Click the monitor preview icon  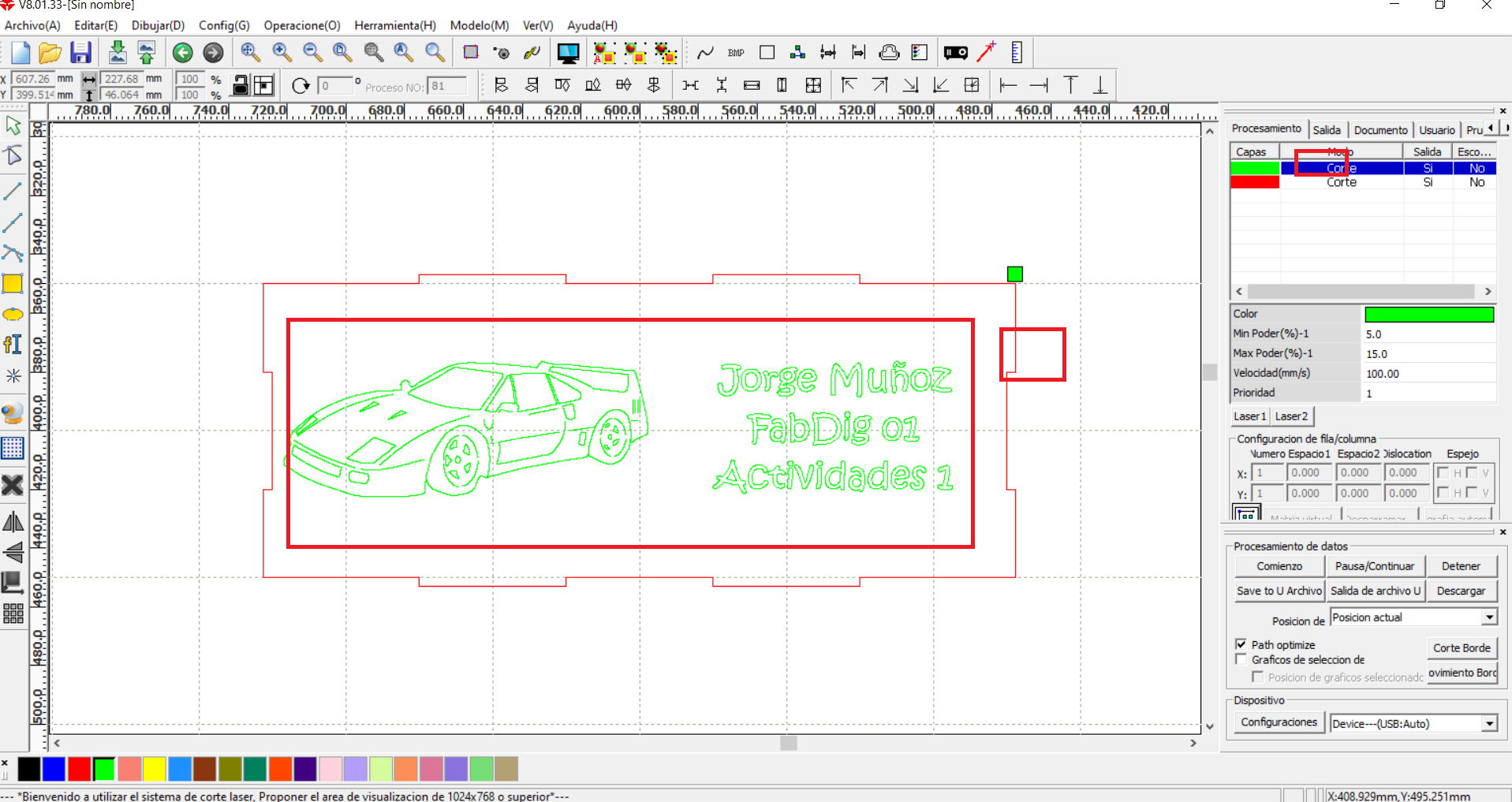[x=568, y=53]
